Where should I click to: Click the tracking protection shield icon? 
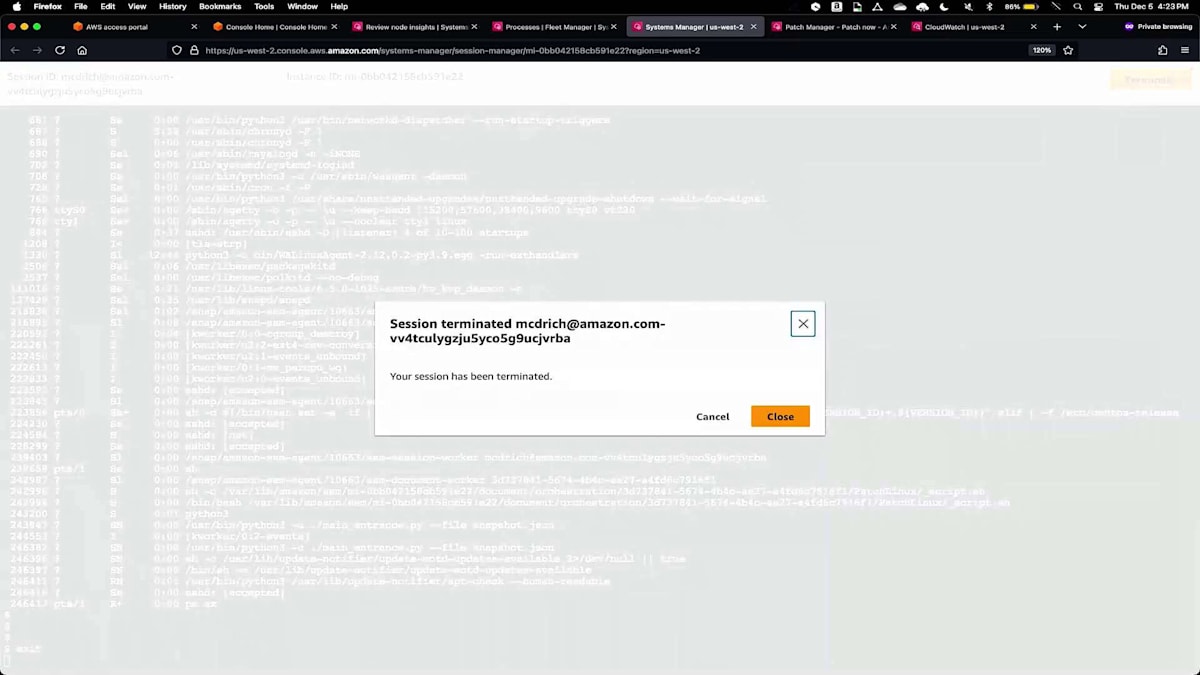click(177, 50)
